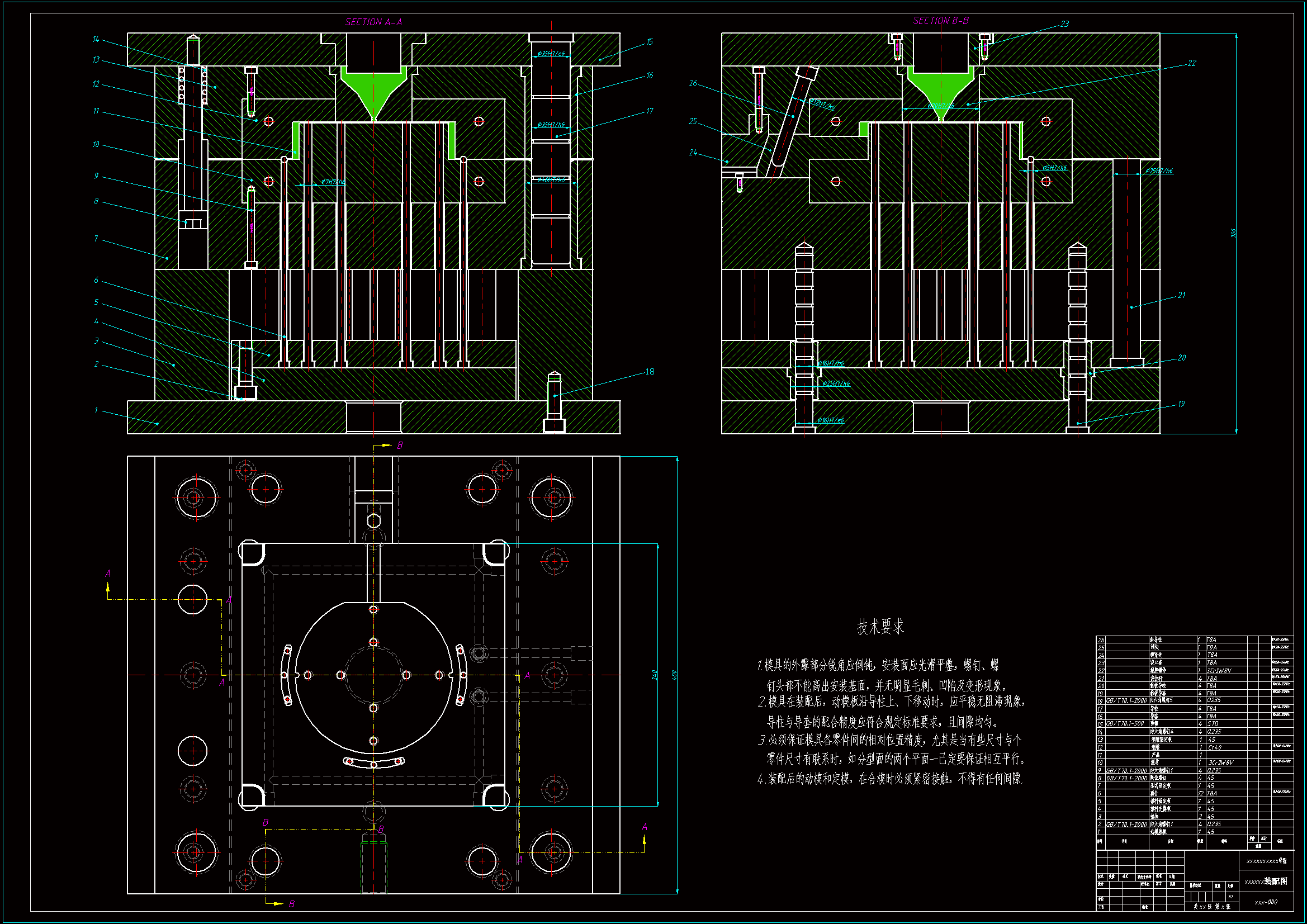Click the Φ16H7/e6 annotation at bottom
Image resolution: width=1307 pixels, height=924 pixels.
click(831, 420)
